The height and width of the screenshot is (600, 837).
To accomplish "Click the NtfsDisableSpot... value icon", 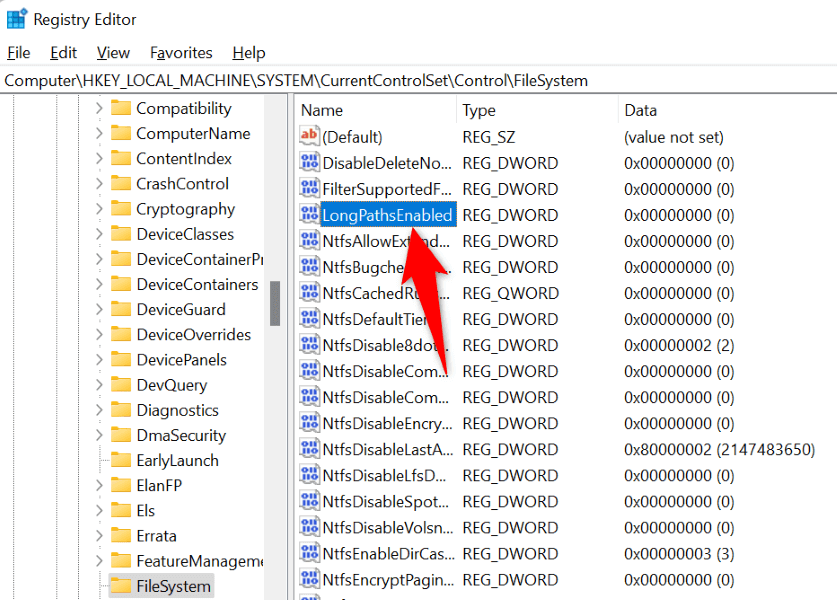I will click(x=310, y=501).
